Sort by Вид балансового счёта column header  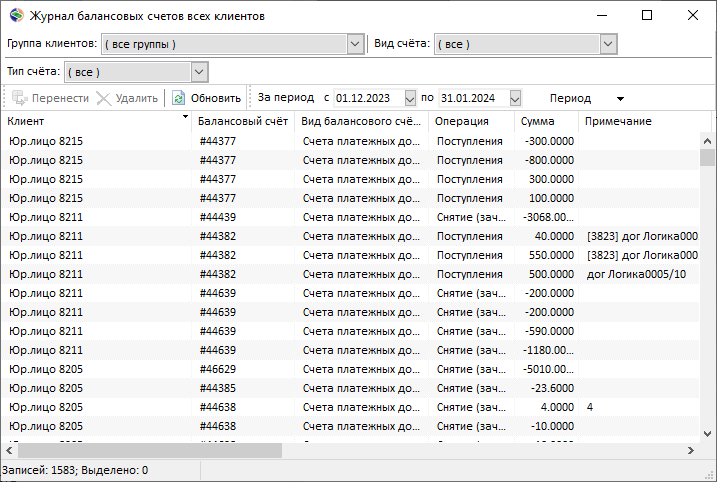click(x=361, y=121)
